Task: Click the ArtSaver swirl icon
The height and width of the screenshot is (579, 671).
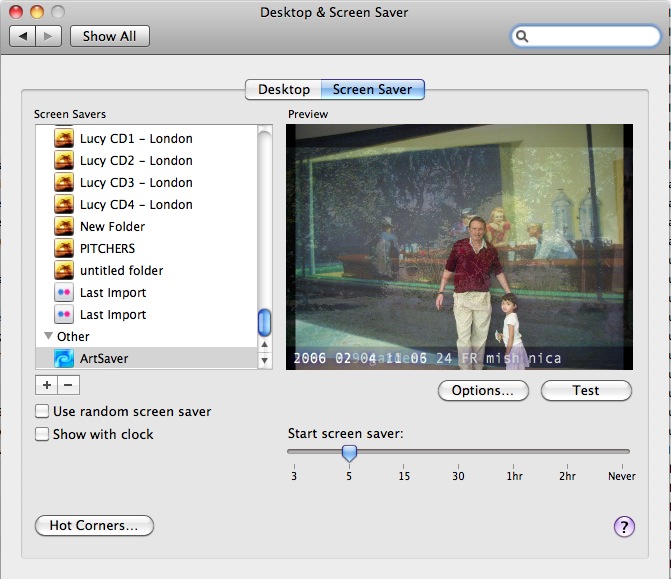Action: tap(64, 359)
